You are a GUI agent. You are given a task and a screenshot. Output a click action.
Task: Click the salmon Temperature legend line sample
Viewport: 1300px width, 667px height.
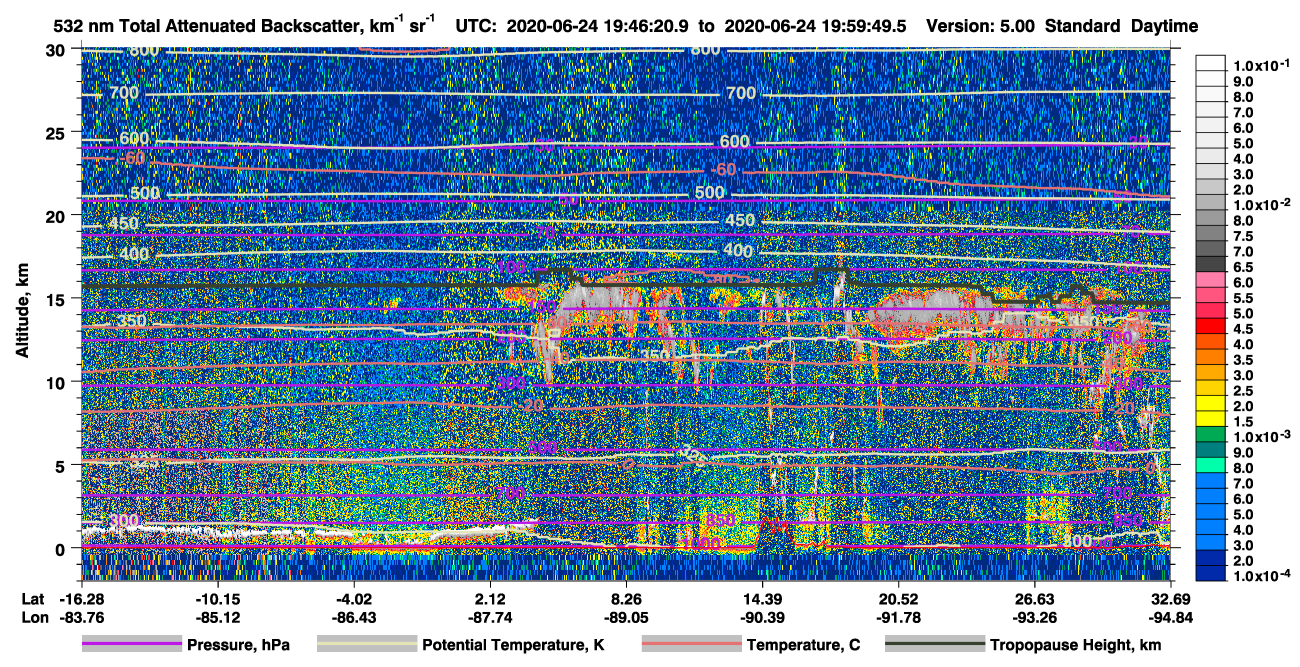click(x=691, y=645)
